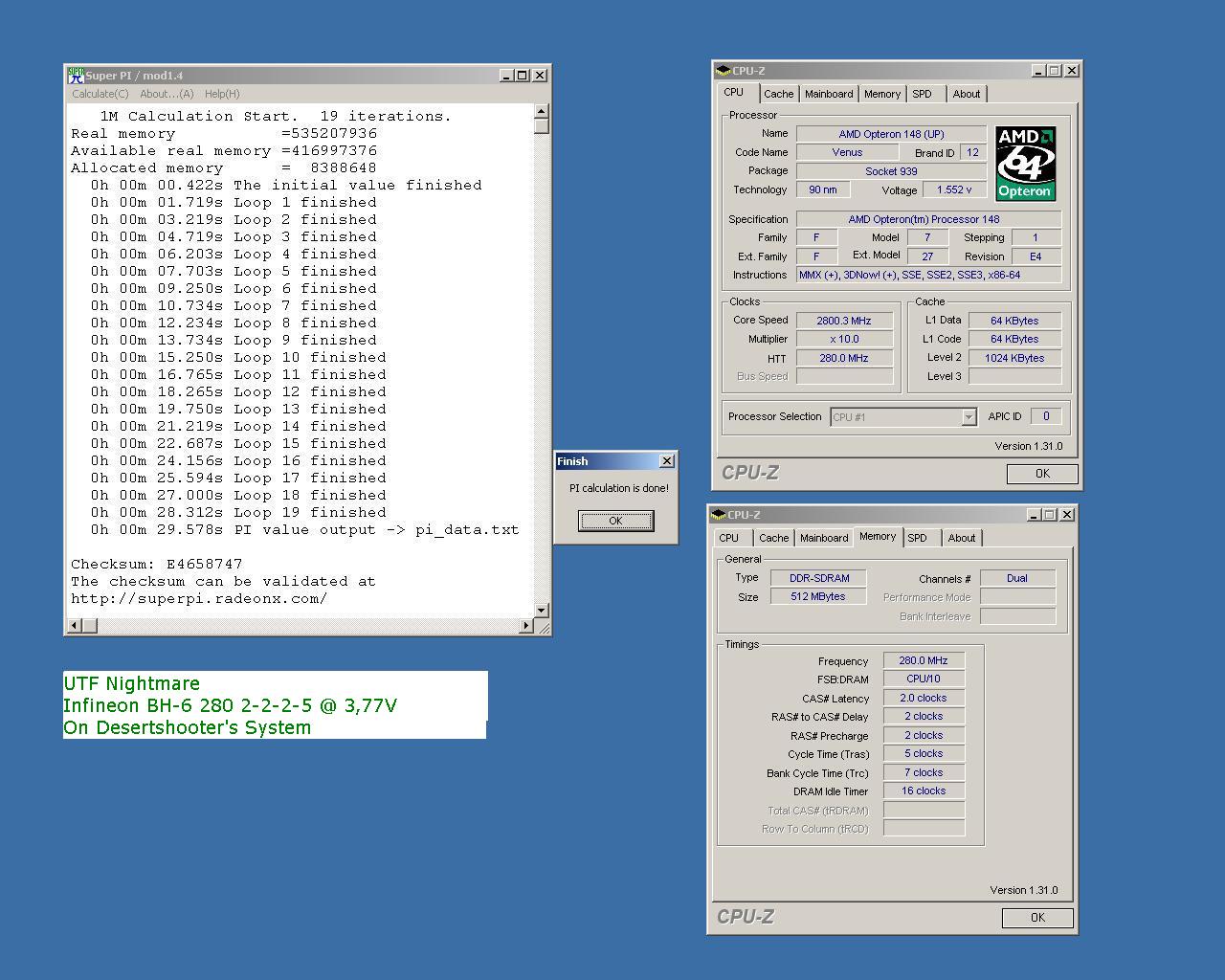Open the About...(A) menu in Super PI

[167, 94]
